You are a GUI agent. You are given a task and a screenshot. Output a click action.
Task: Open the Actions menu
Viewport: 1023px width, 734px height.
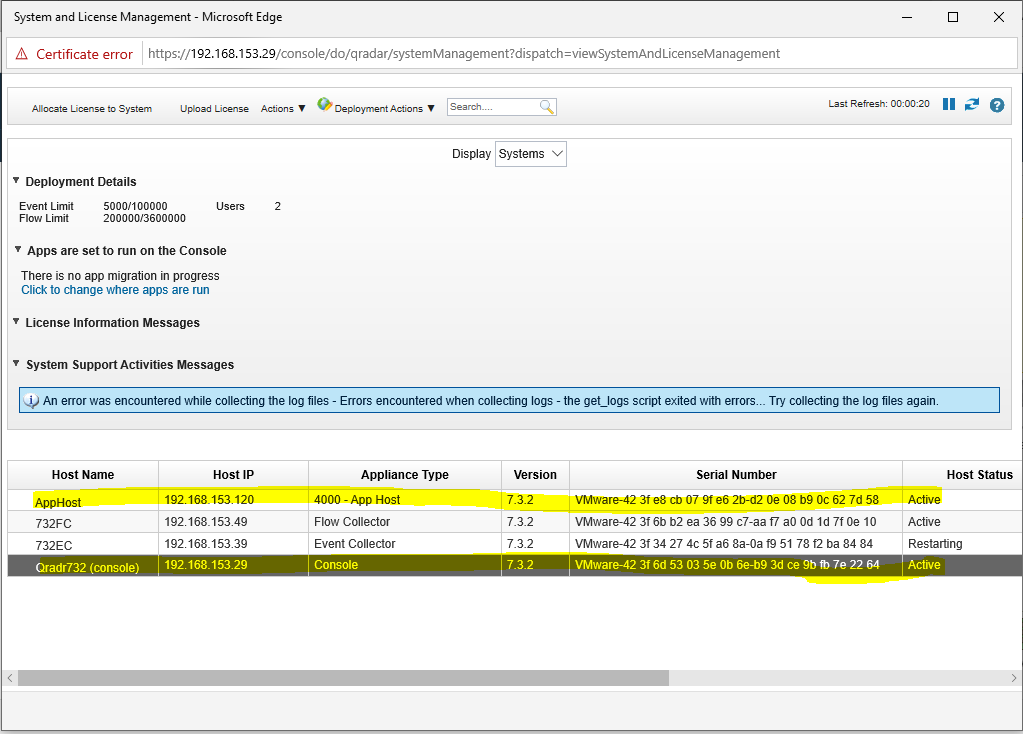click(283, 109)
